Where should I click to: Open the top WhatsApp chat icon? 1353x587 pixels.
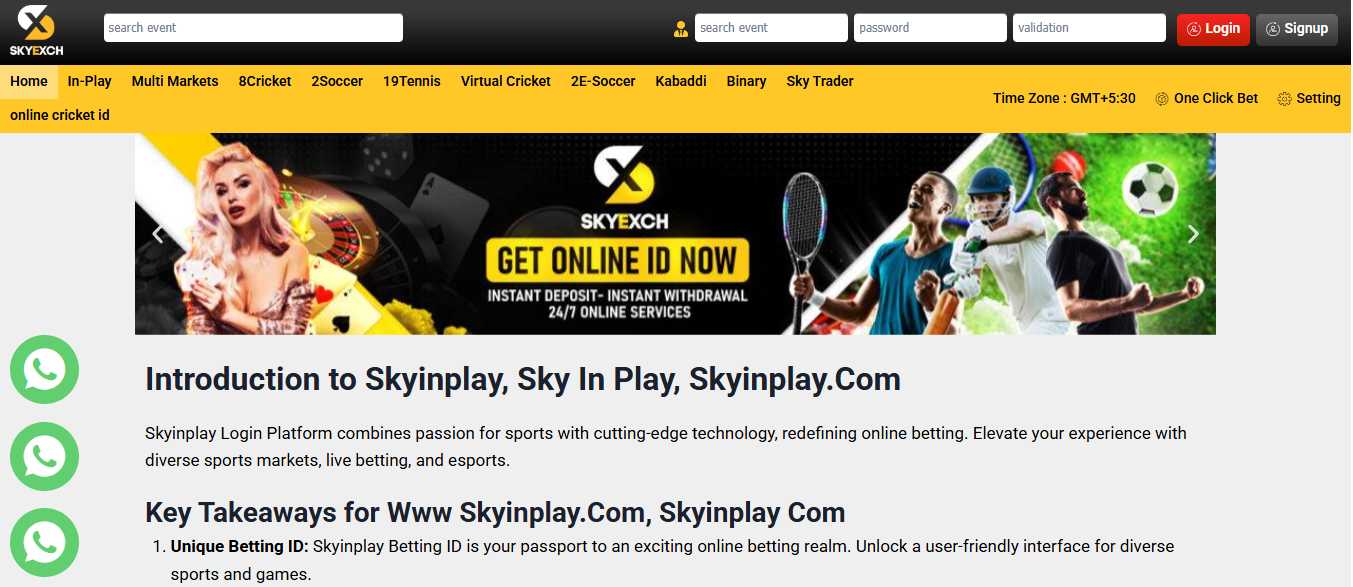tap(44, 370)
